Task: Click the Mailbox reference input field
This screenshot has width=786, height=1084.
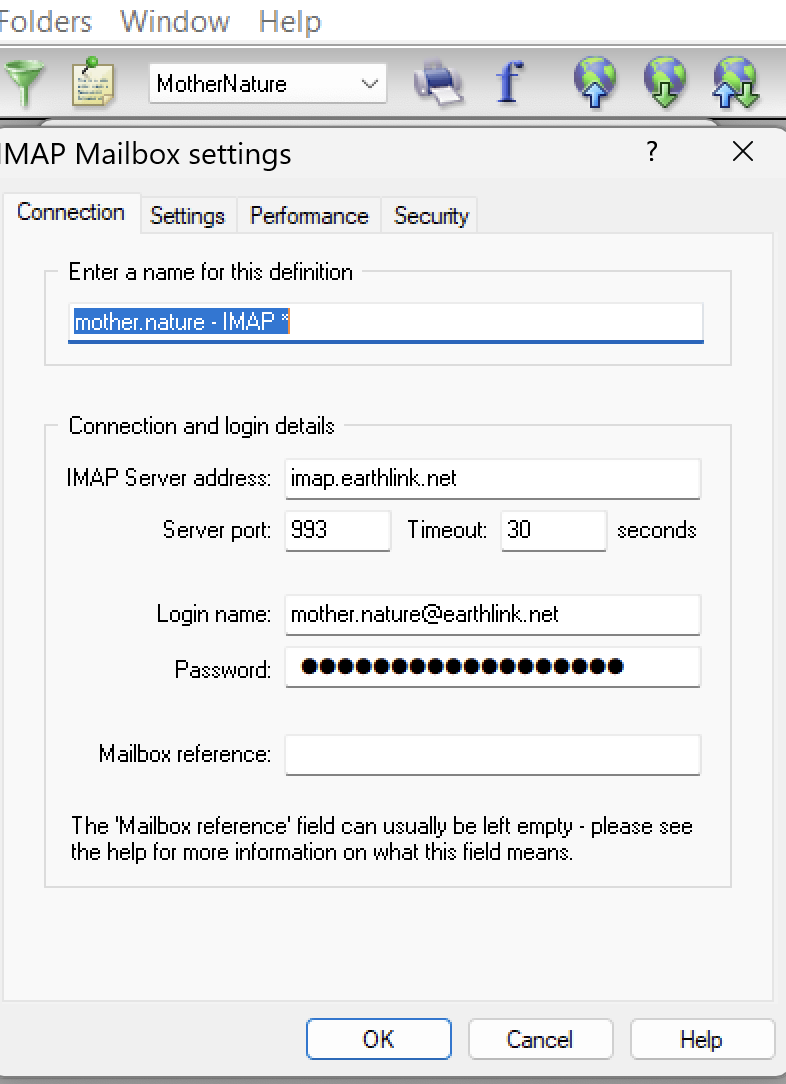Action: tap(492, 754)
